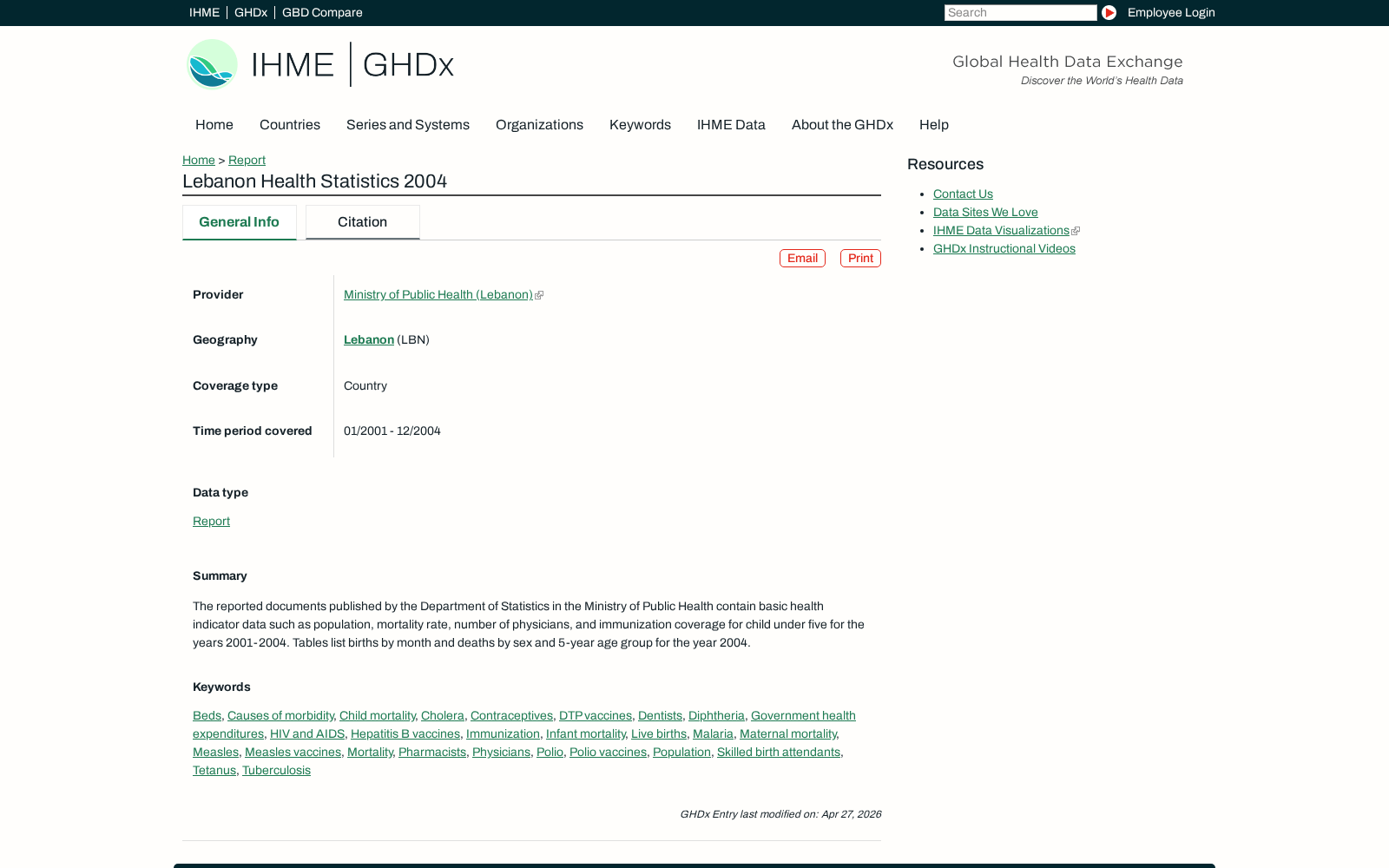Open GBD Compare in top bar
The width and height of the screenshot is (1389, 868).
[322, 12]
